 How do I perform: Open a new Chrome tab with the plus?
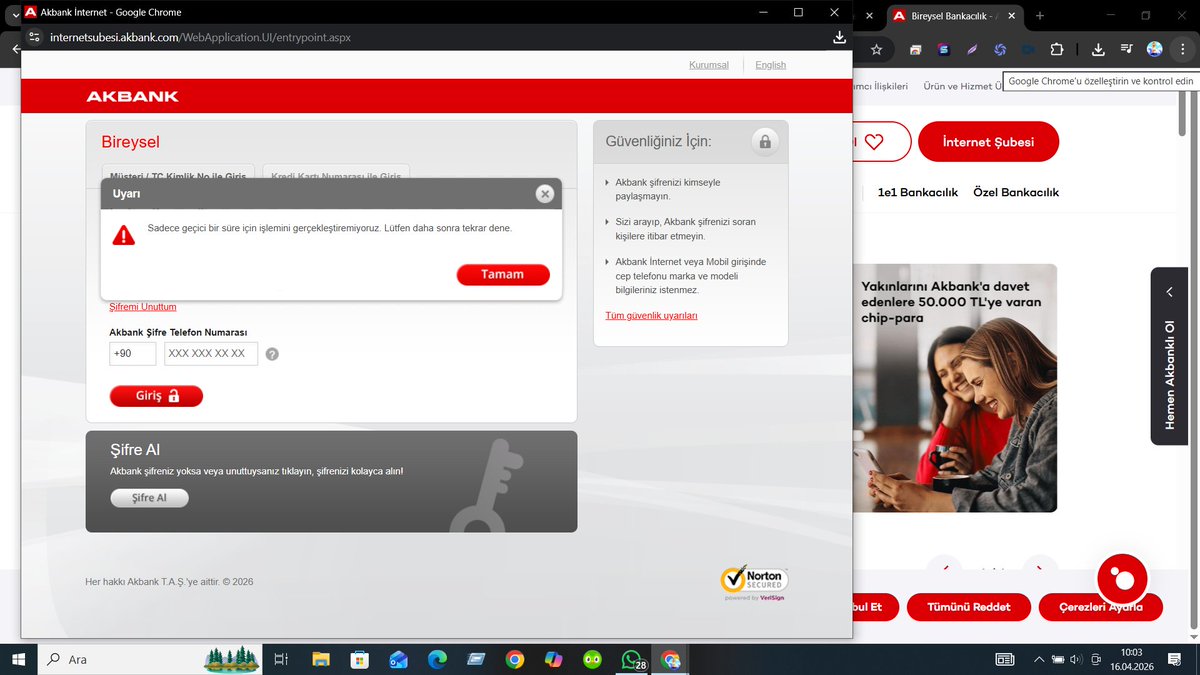(x=1040, y=16)
